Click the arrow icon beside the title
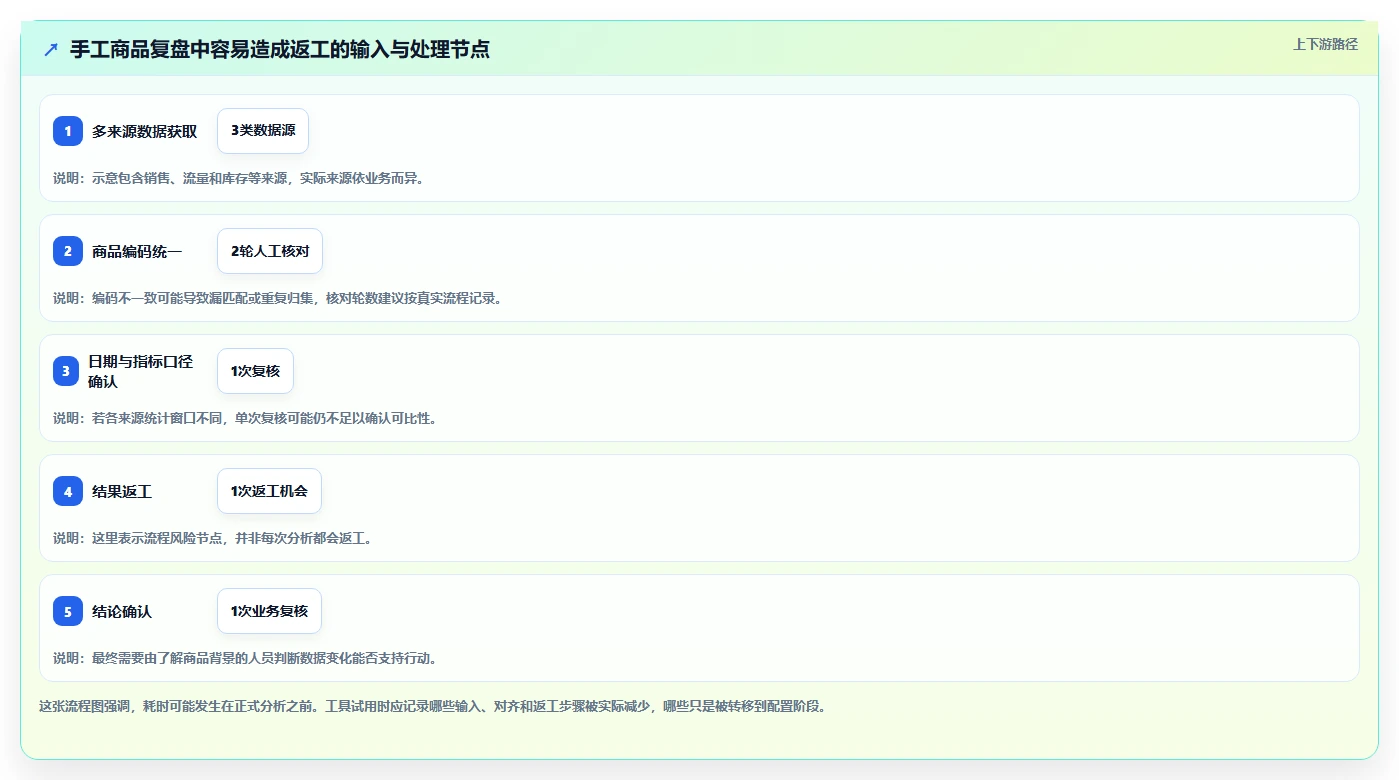The height and width of the screenshot is (780, 1399). [51, 49]
